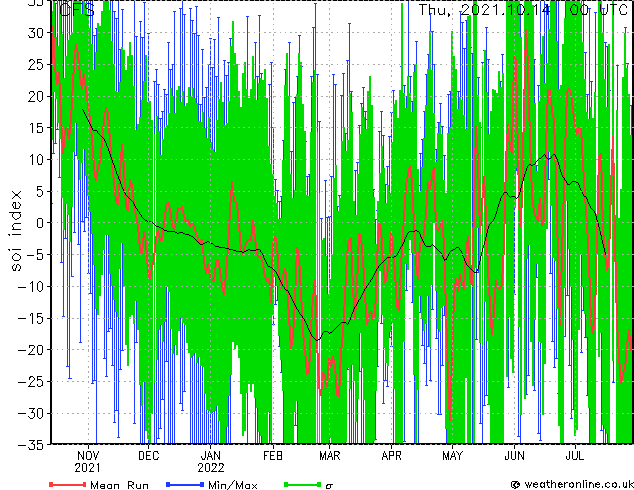Click the y-axis value '-5'
634x490 pixels.
coord(35,255)
